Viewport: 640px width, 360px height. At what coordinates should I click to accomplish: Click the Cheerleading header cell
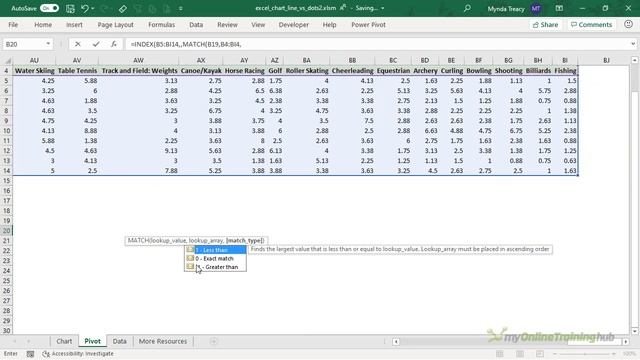pos(352,71)
